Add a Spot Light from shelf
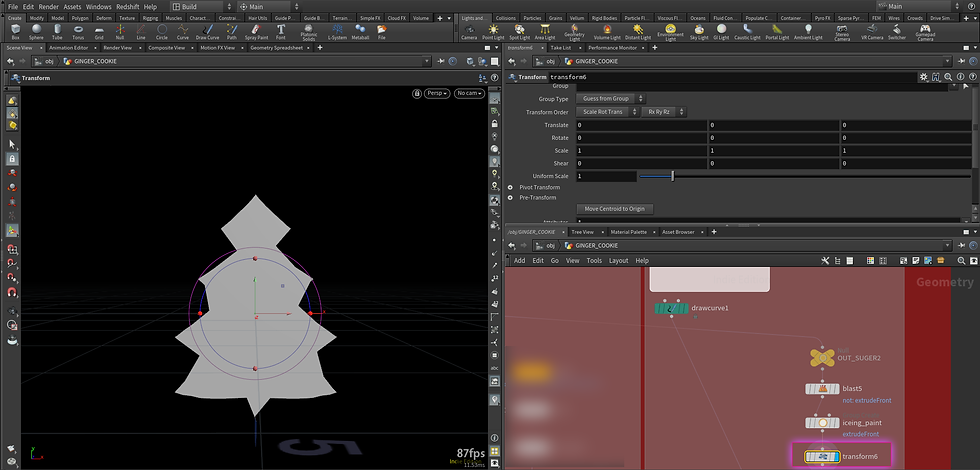This screenshot has width=980, height=470. pos(519,32)
